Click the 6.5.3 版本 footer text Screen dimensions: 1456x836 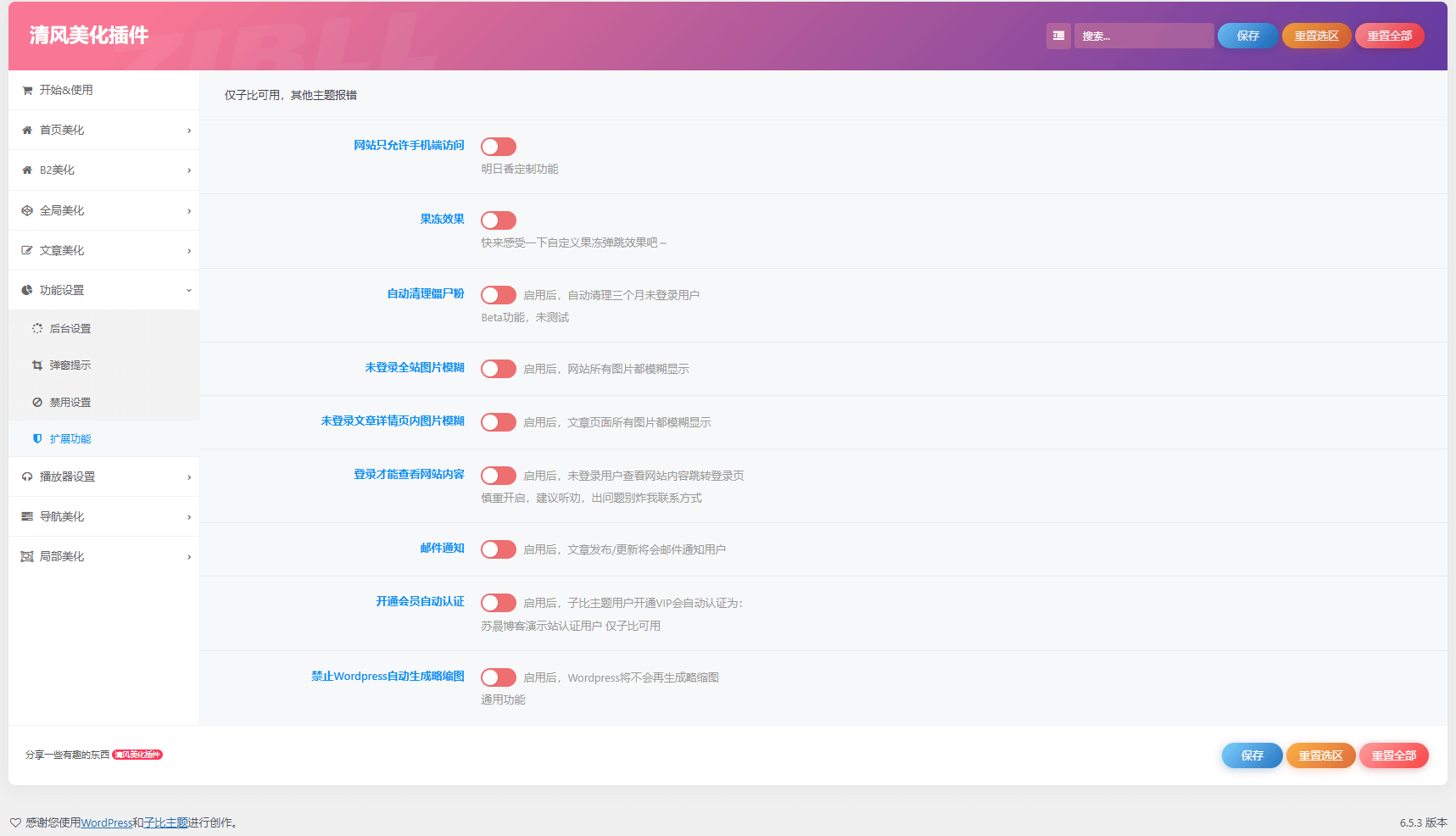tap(1424, 823)
